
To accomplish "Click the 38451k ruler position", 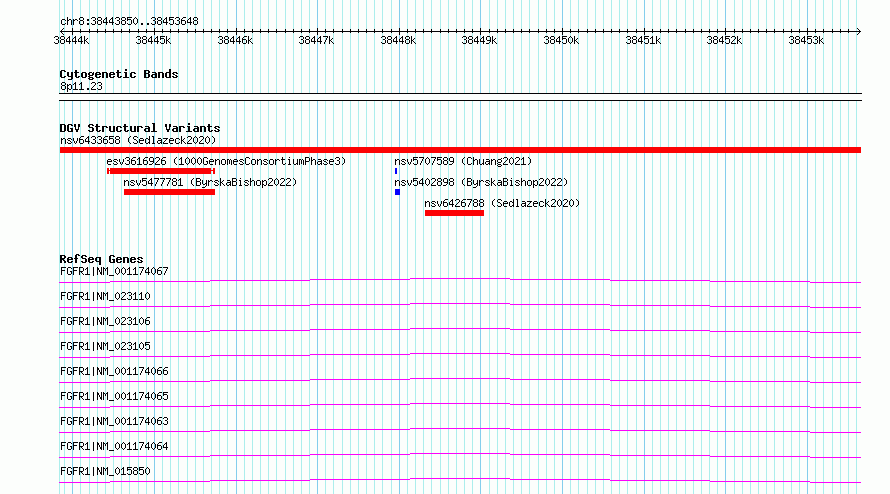I will click(x=643, y=40).
